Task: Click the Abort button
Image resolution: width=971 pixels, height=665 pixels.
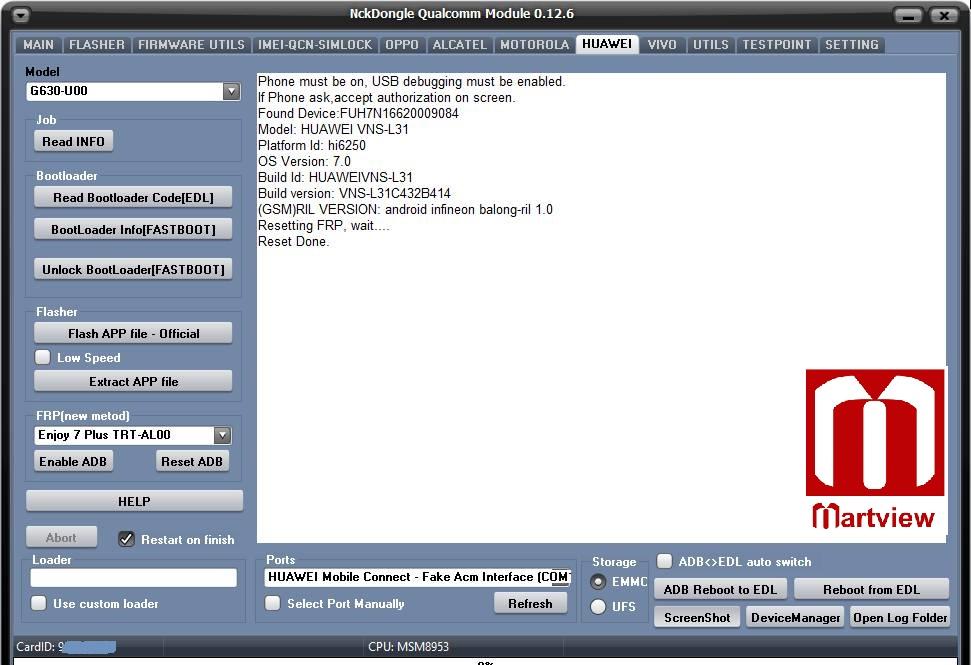Action: [x=61, y=537]
